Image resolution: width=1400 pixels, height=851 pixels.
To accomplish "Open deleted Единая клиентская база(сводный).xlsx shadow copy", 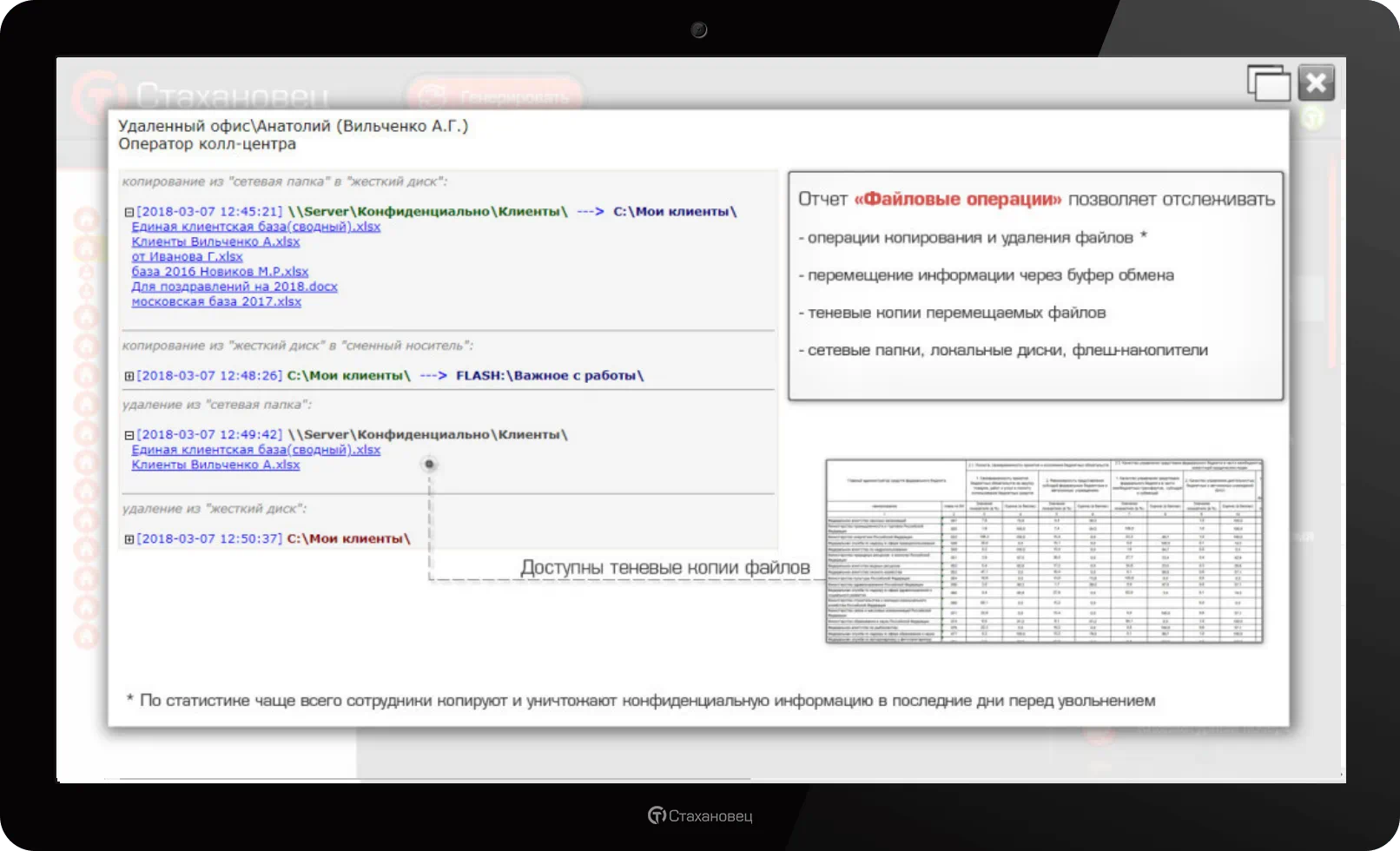I will [255, 450].
